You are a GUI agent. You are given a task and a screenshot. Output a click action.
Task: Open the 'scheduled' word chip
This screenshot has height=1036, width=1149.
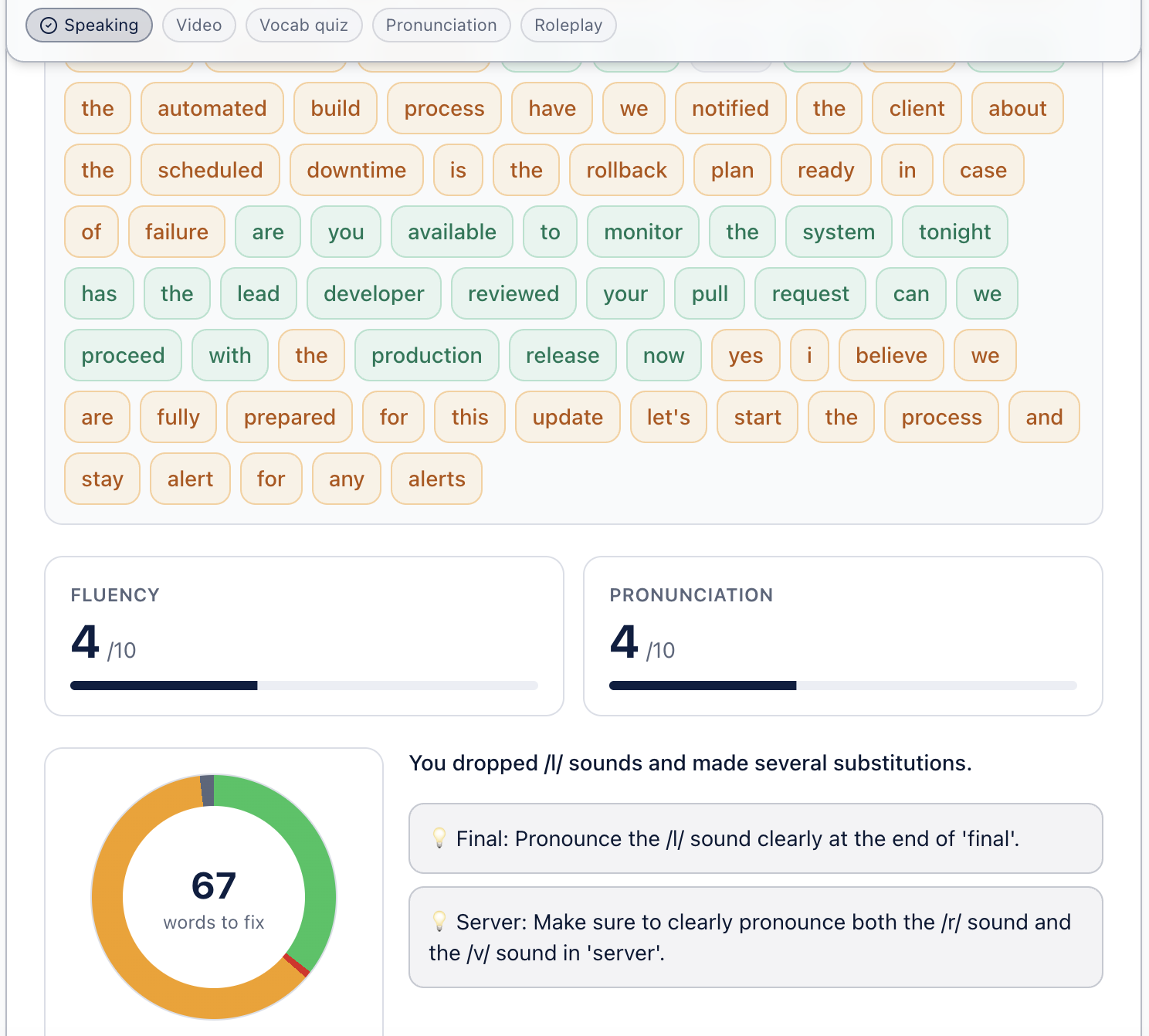(211, 170)
